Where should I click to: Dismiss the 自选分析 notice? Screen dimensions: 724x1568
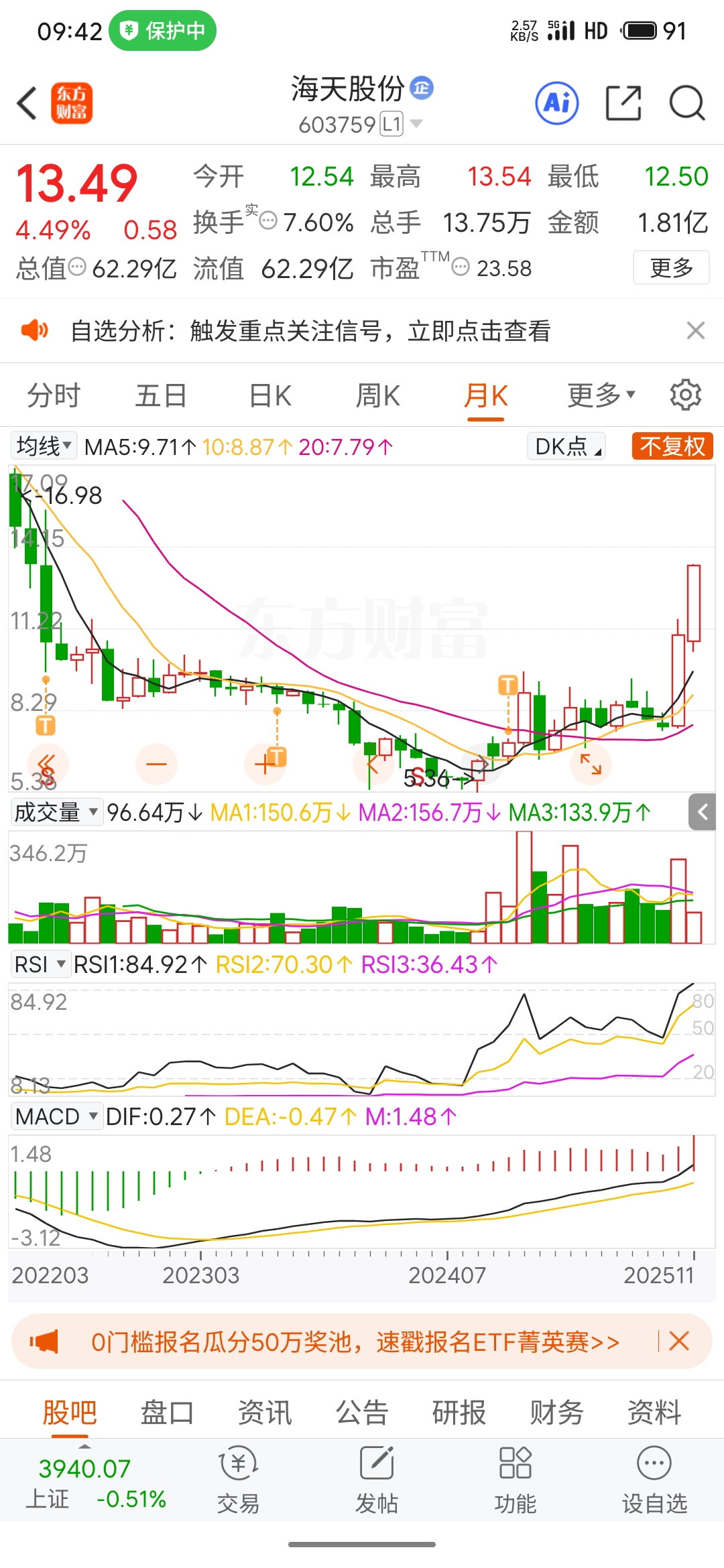(x=696, y=330)
